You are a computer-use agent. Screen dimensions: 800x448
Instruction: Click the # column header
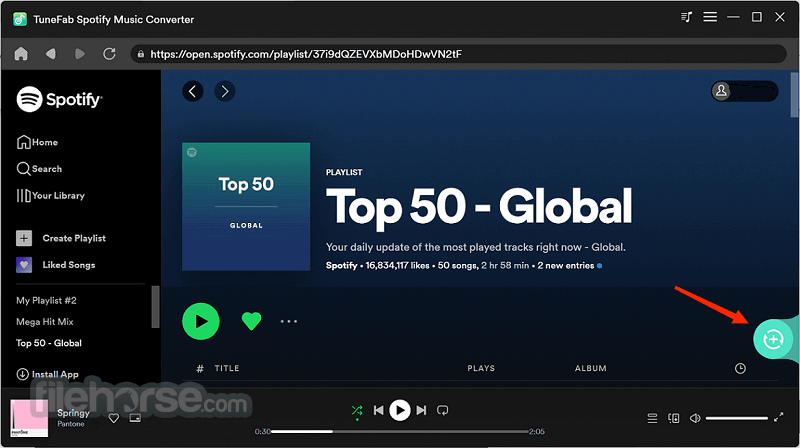[200, 368]
